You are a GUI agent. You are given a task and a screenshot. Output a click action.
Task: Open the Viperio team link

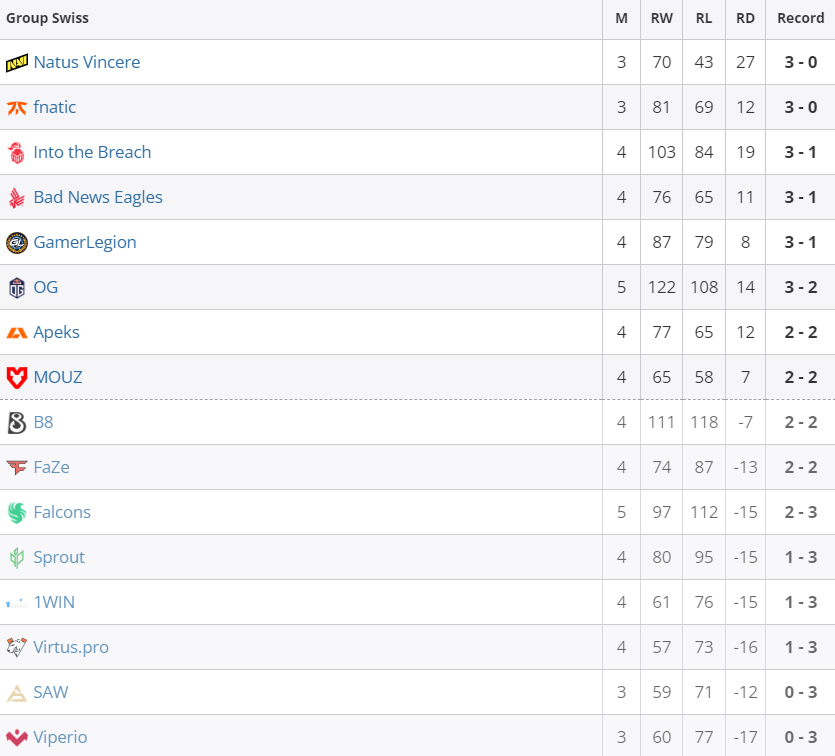pos(60,737)
